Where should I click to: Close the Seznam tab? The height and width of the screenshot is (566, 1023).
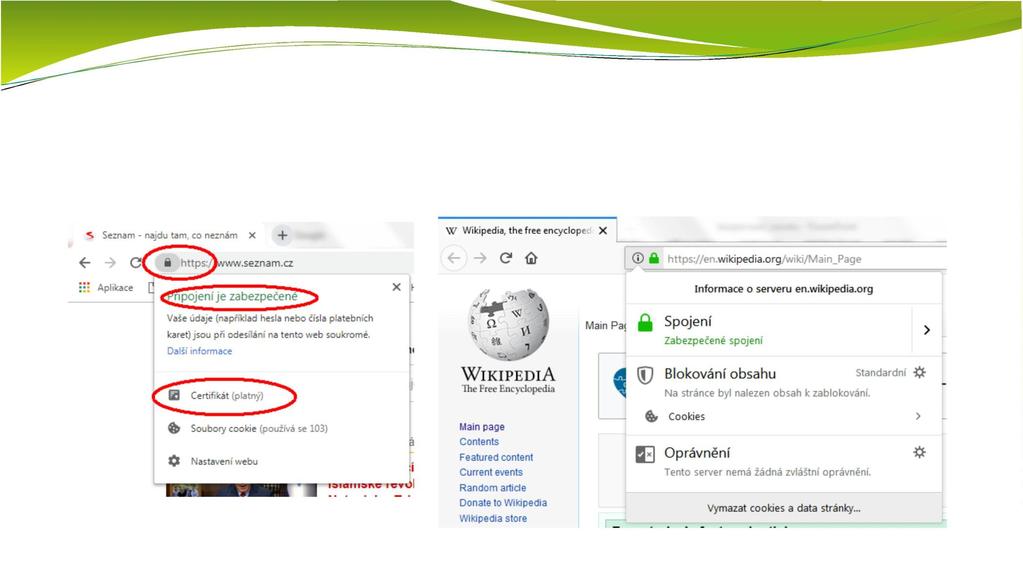(x=252, y=235)
